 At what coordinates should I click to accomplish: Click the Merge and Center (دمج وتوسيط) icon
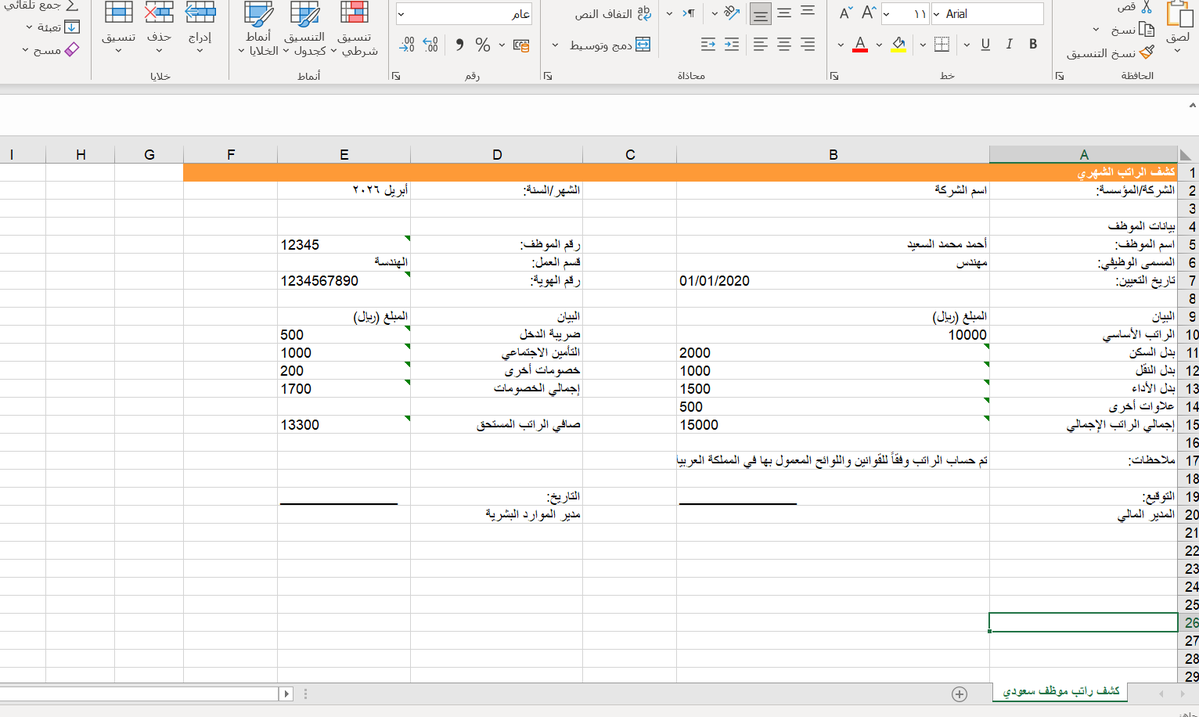(643, 45)
